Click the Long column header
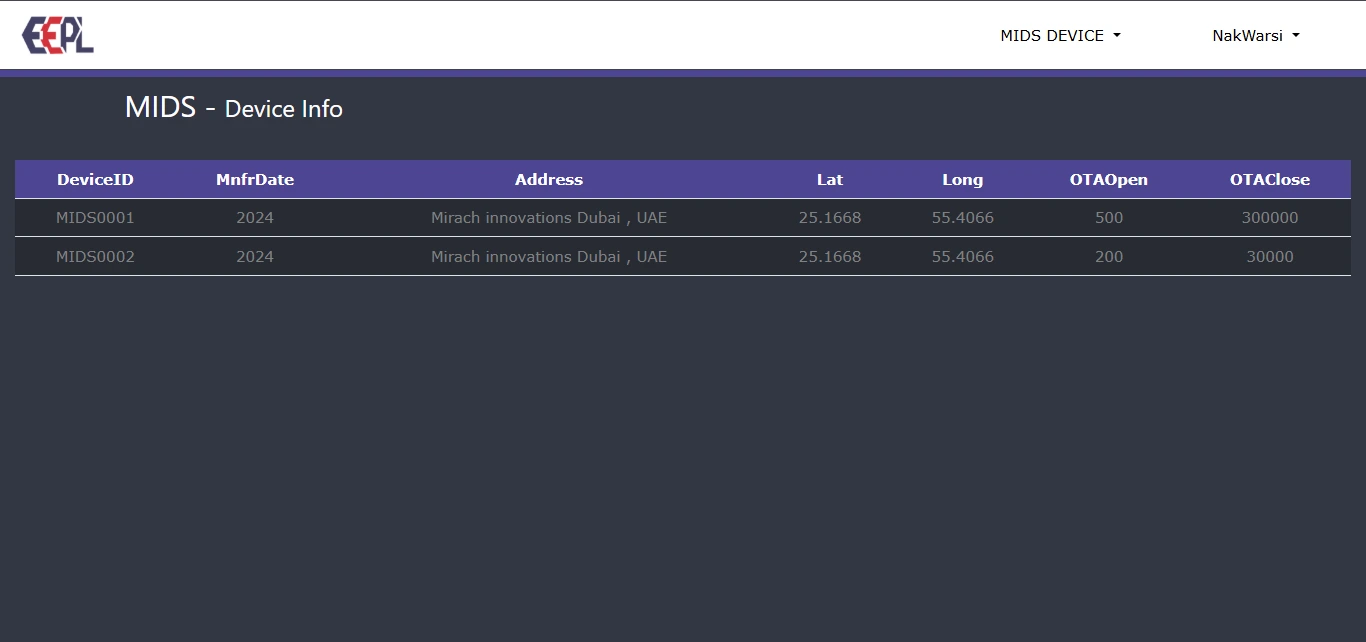The height and width of the screenshot is (642, 1366). pyautogui.click(x=963, y=180)
